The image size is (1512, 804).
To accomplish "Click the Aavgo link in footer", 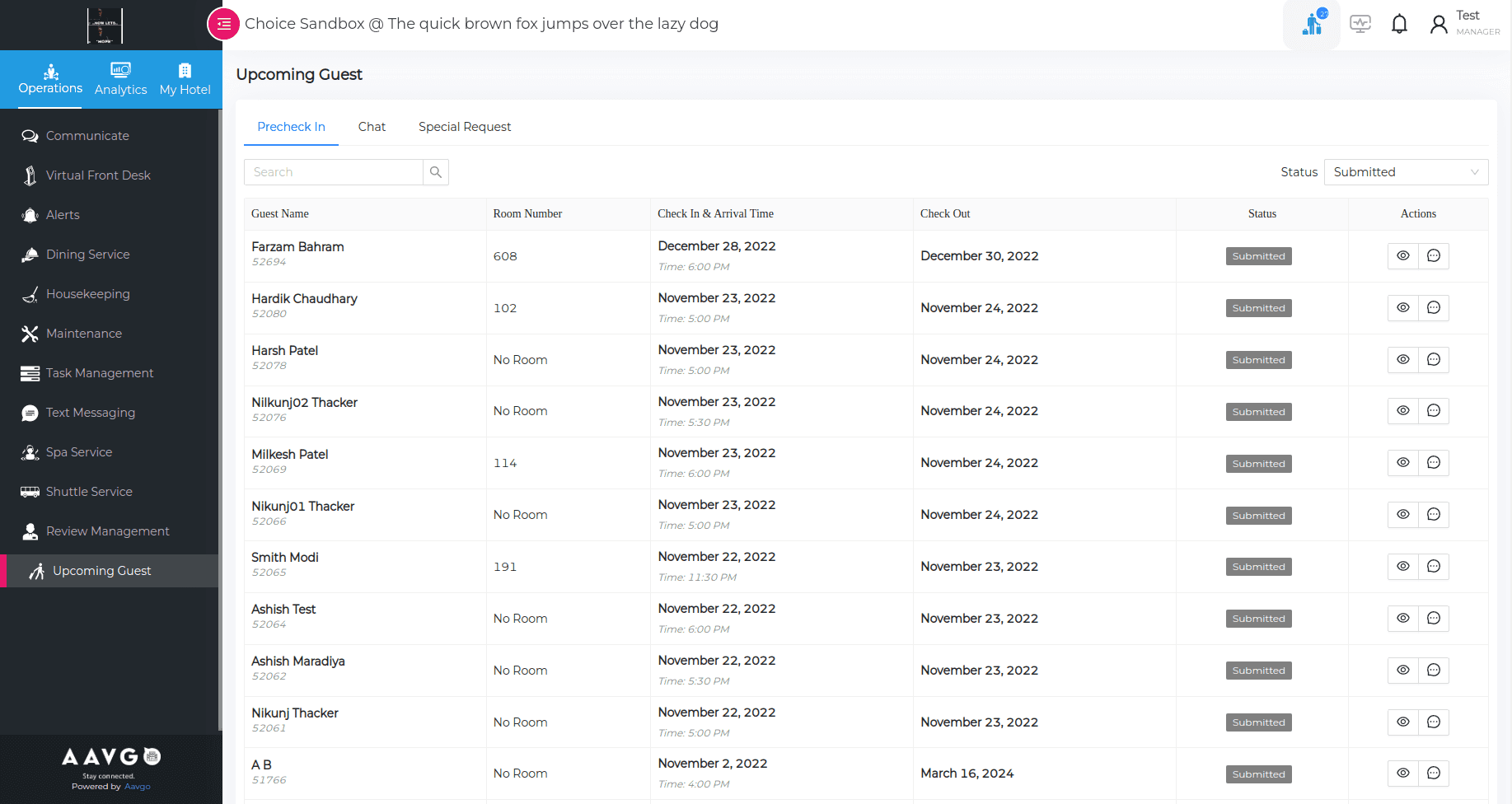I will (x=138, y=787).
